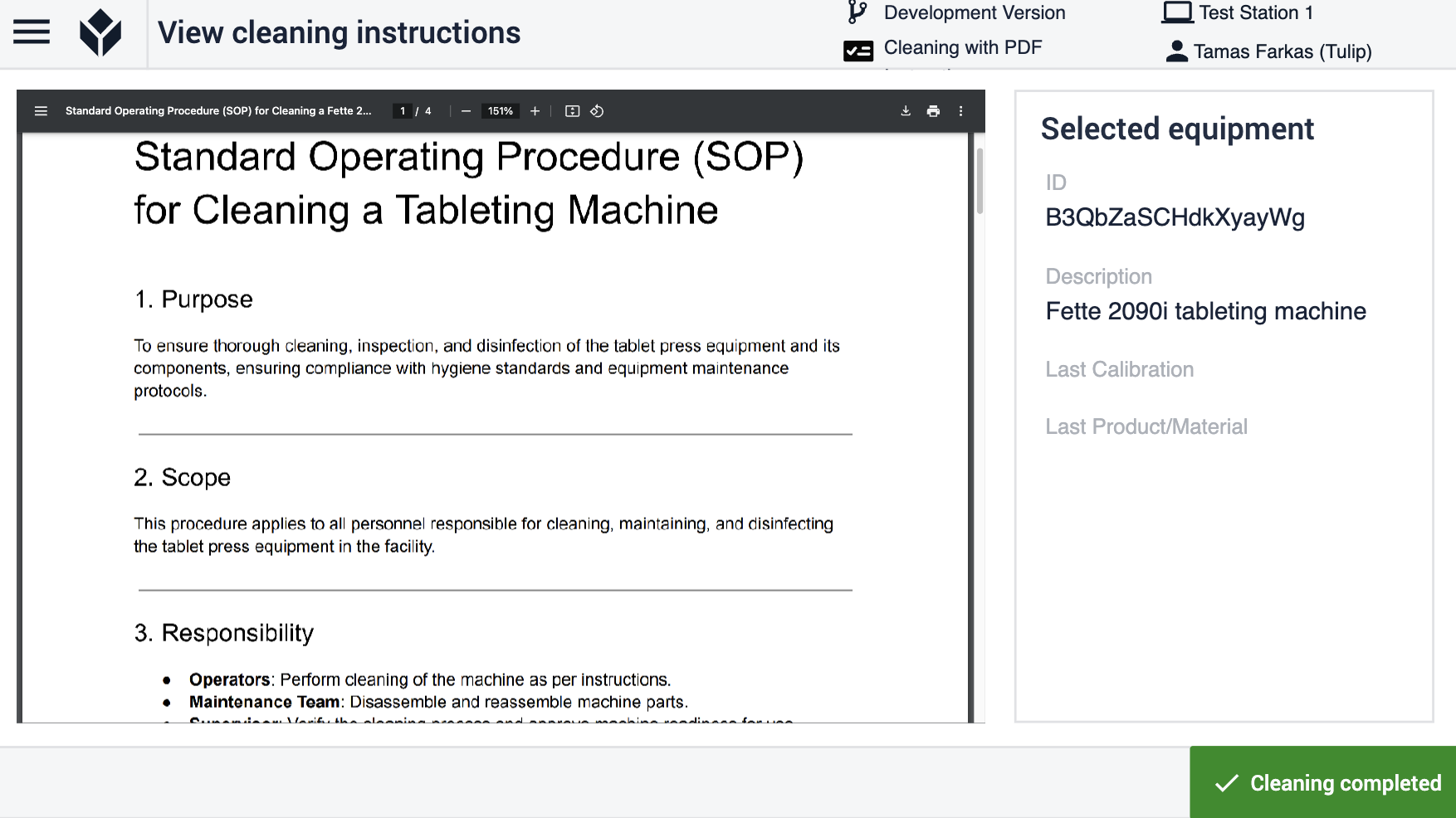Click the 3. Responsibility heading in PDF

click(224, 633)
